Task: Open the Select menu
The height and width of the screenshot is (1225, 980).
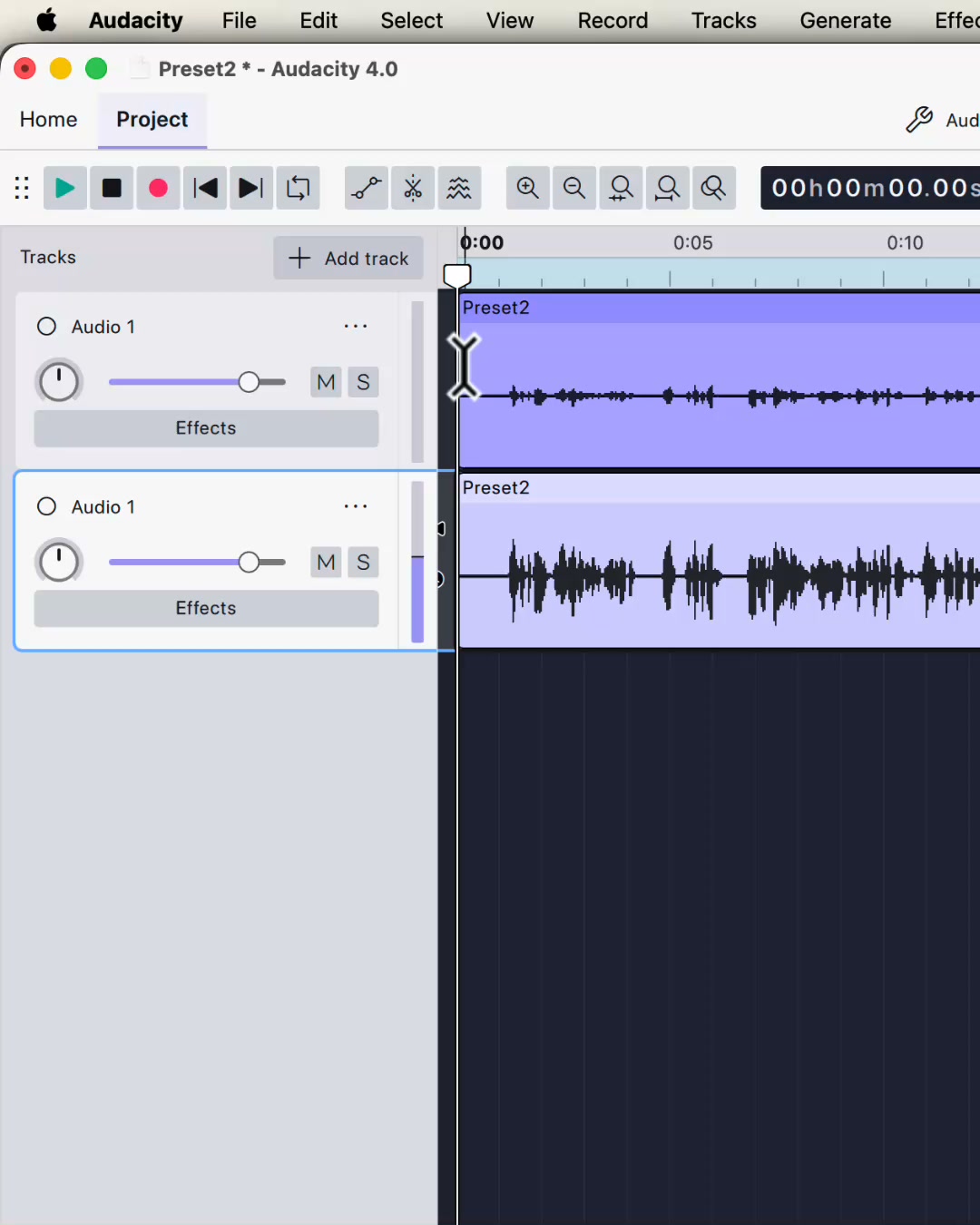Action: [x=412, y=20]
